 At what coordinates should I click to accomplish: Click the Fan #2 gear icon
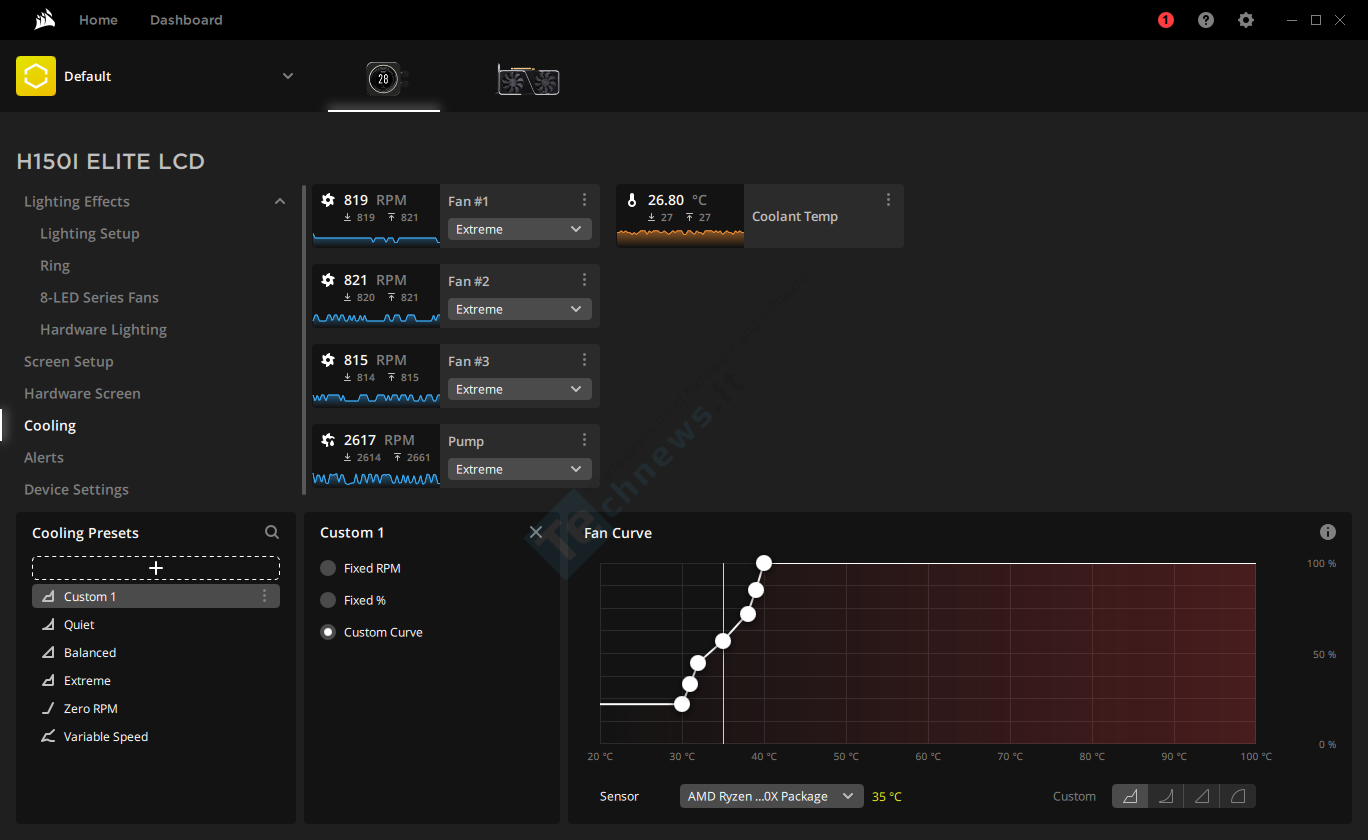[328, 280]
